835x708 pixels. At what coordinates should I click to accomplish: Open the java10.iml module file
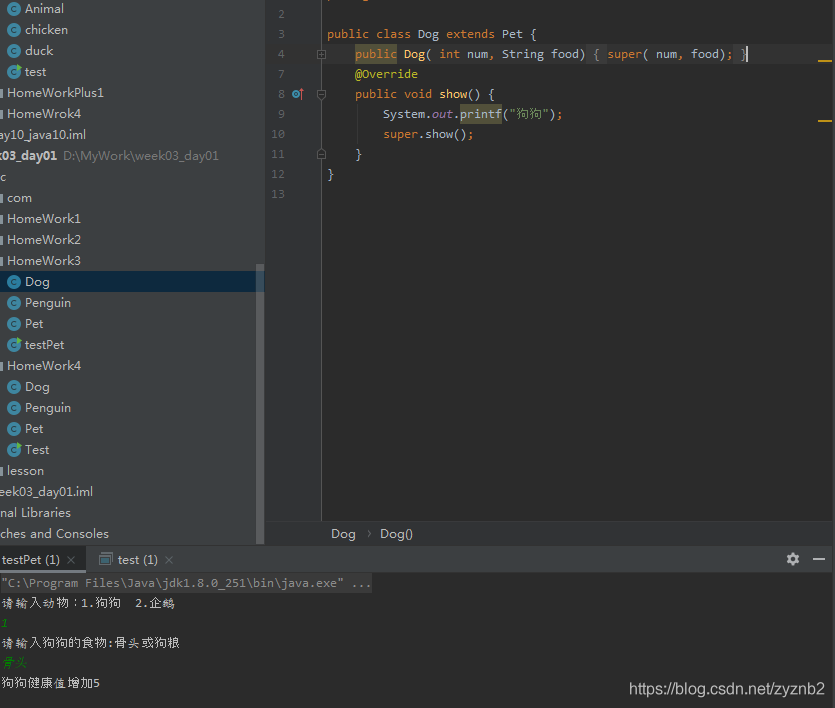[43, 135]
